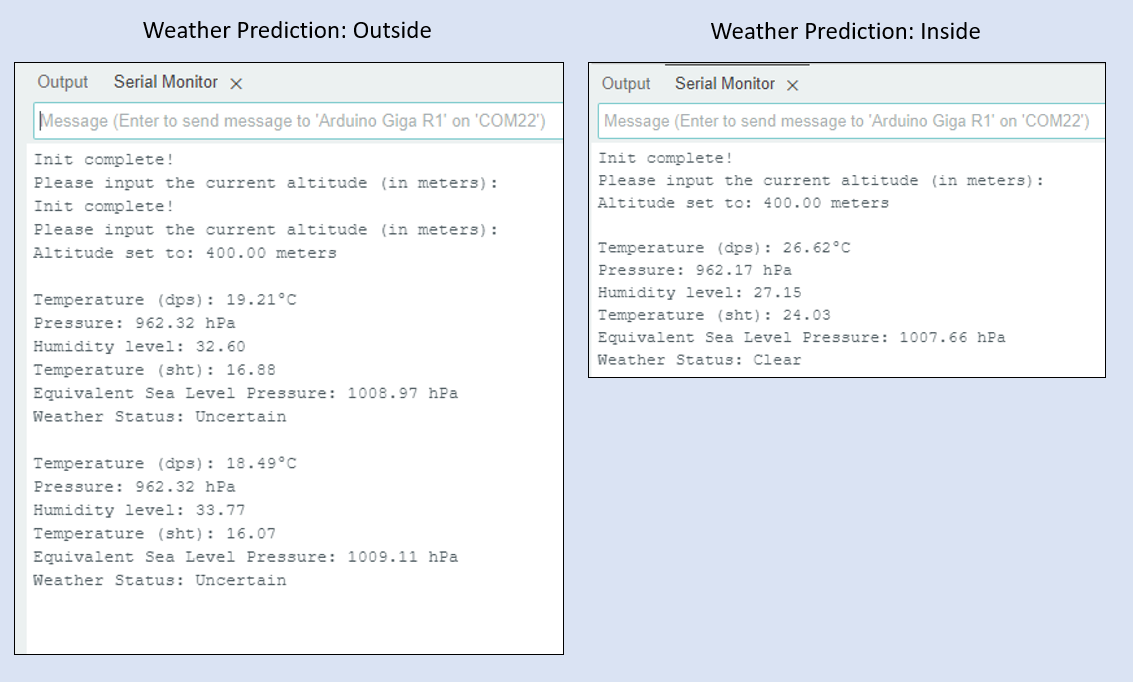The height and width of the screenshot is (682, 1133).
Task: Click the 'Weather Status: Clear' line
Action: tap(699, 360)
